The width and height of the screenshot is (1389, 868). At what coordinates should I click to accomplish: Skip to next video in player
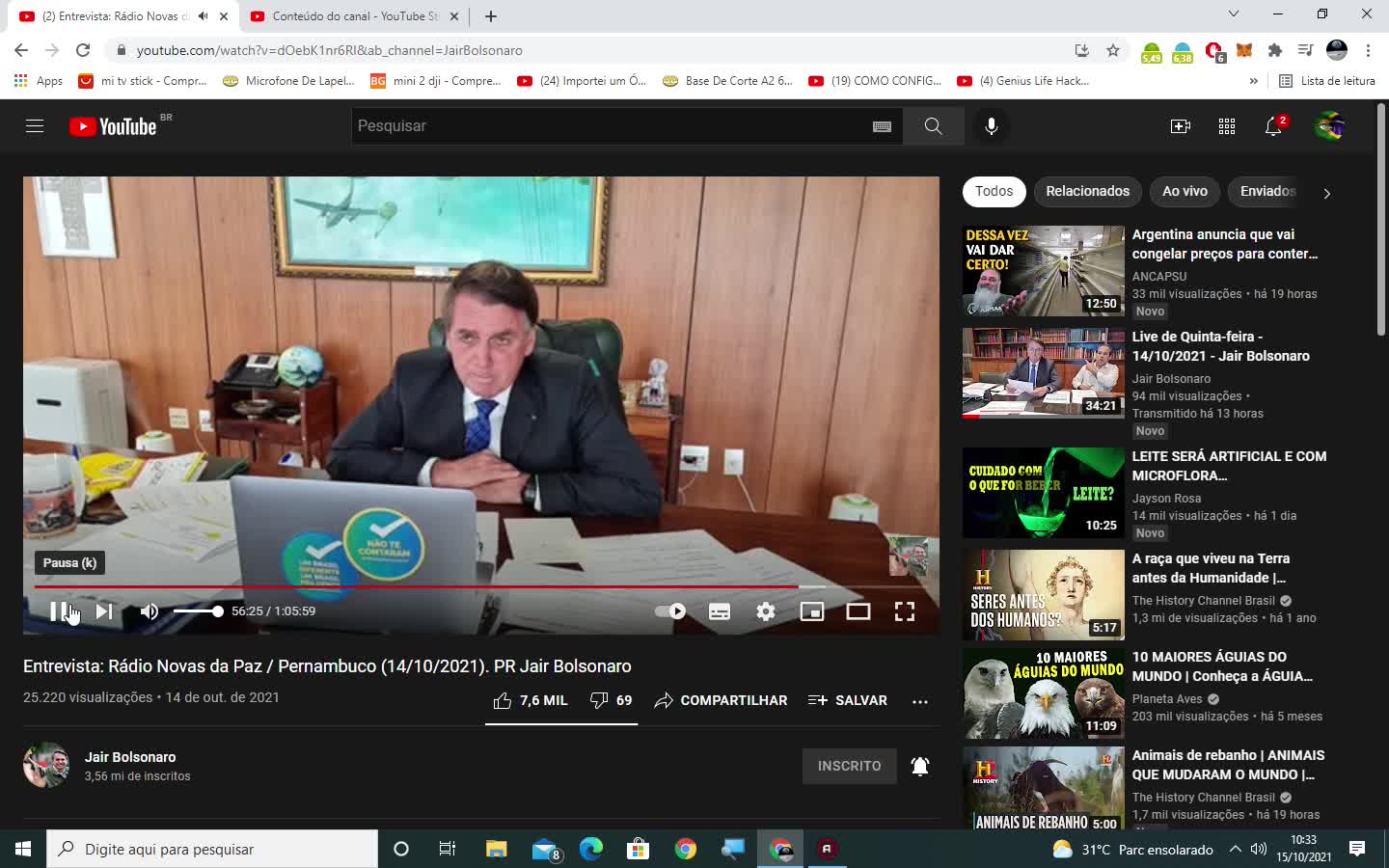104,610
